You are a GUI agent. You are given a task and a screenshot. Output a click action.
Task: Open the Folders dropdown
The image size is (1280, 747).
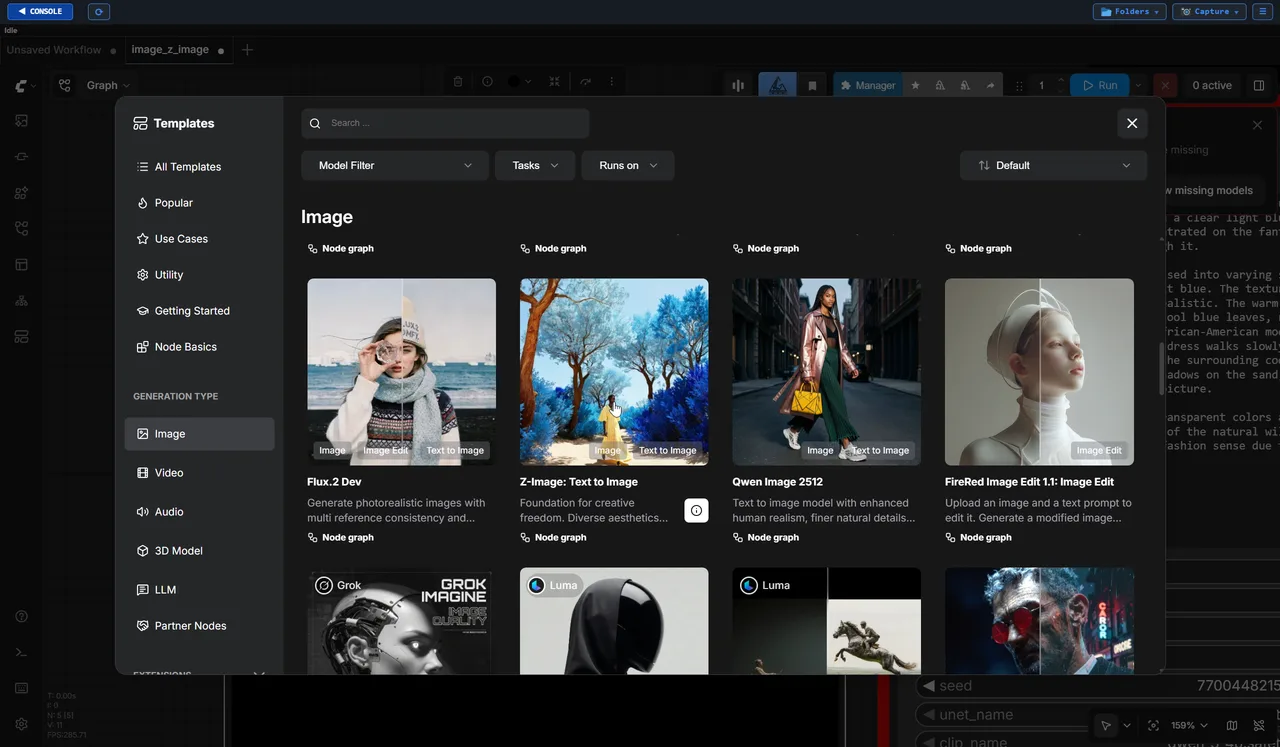pos(1129,11)
